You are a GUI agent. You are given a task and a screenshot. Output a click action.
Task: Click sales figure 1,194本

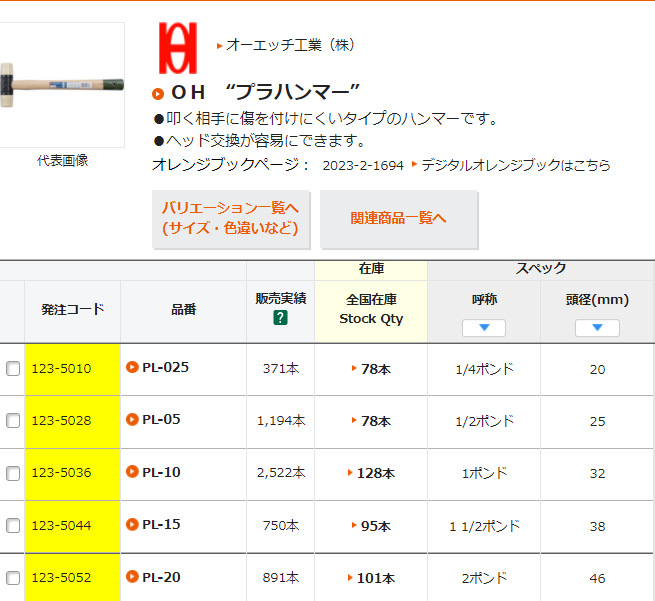click(x=281, y=421)
